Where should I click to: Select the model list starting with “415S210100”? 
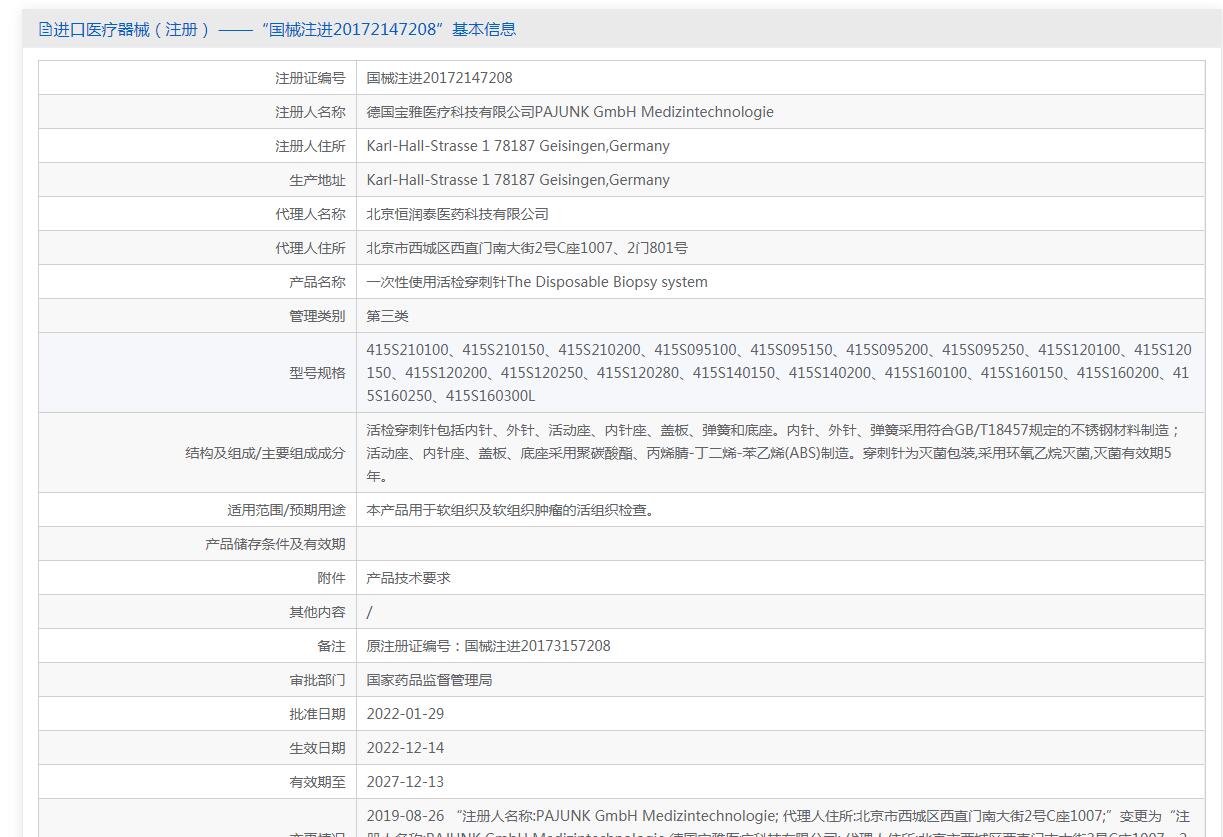point(779,373)
